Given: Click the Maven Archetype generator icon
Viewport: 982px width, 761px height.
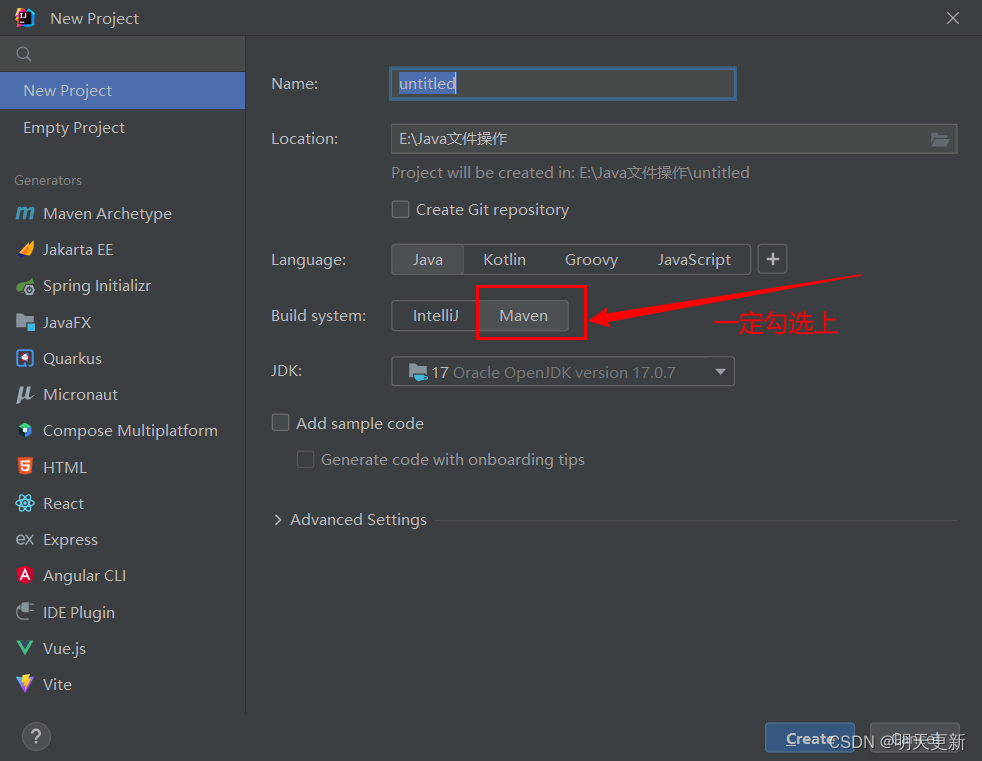Looking at the screenshot, I should pyautogui.click(x=25, y=214).
